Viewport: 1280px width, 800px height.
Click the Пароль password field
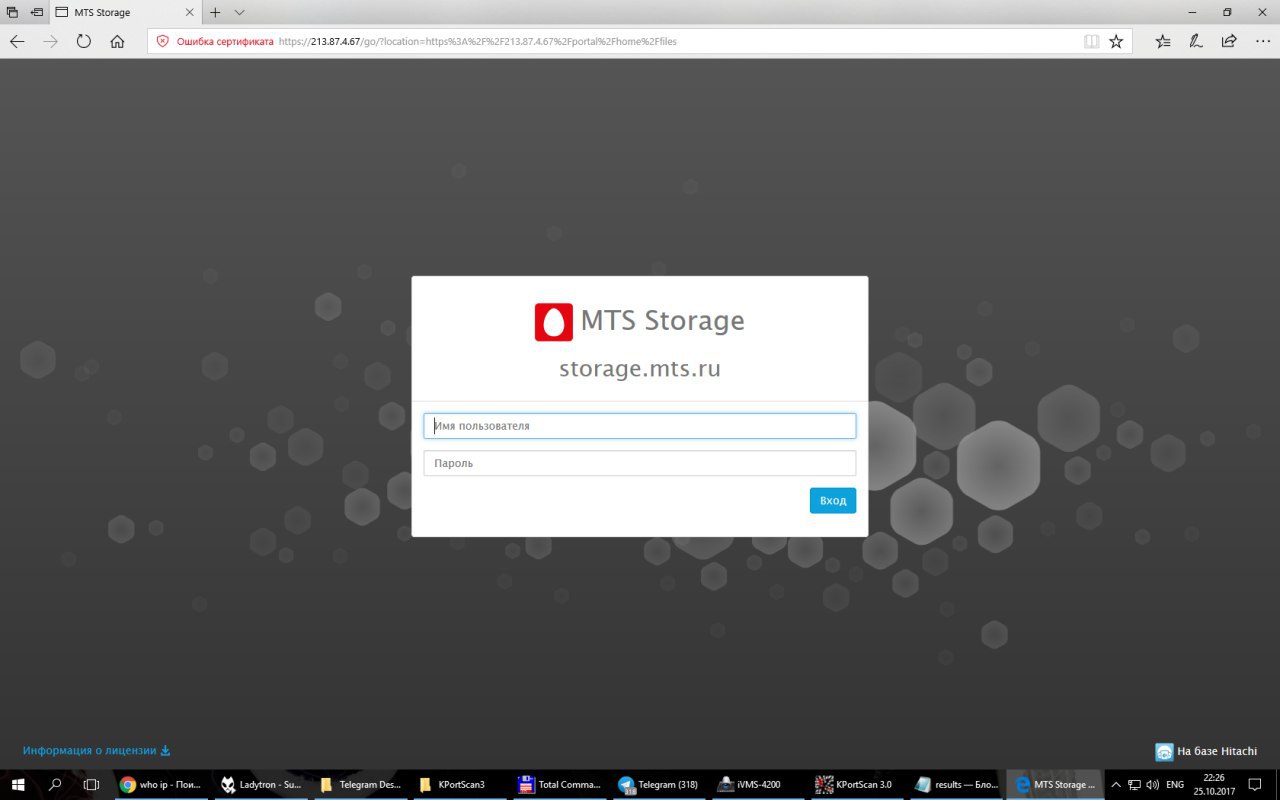(640, 463)
